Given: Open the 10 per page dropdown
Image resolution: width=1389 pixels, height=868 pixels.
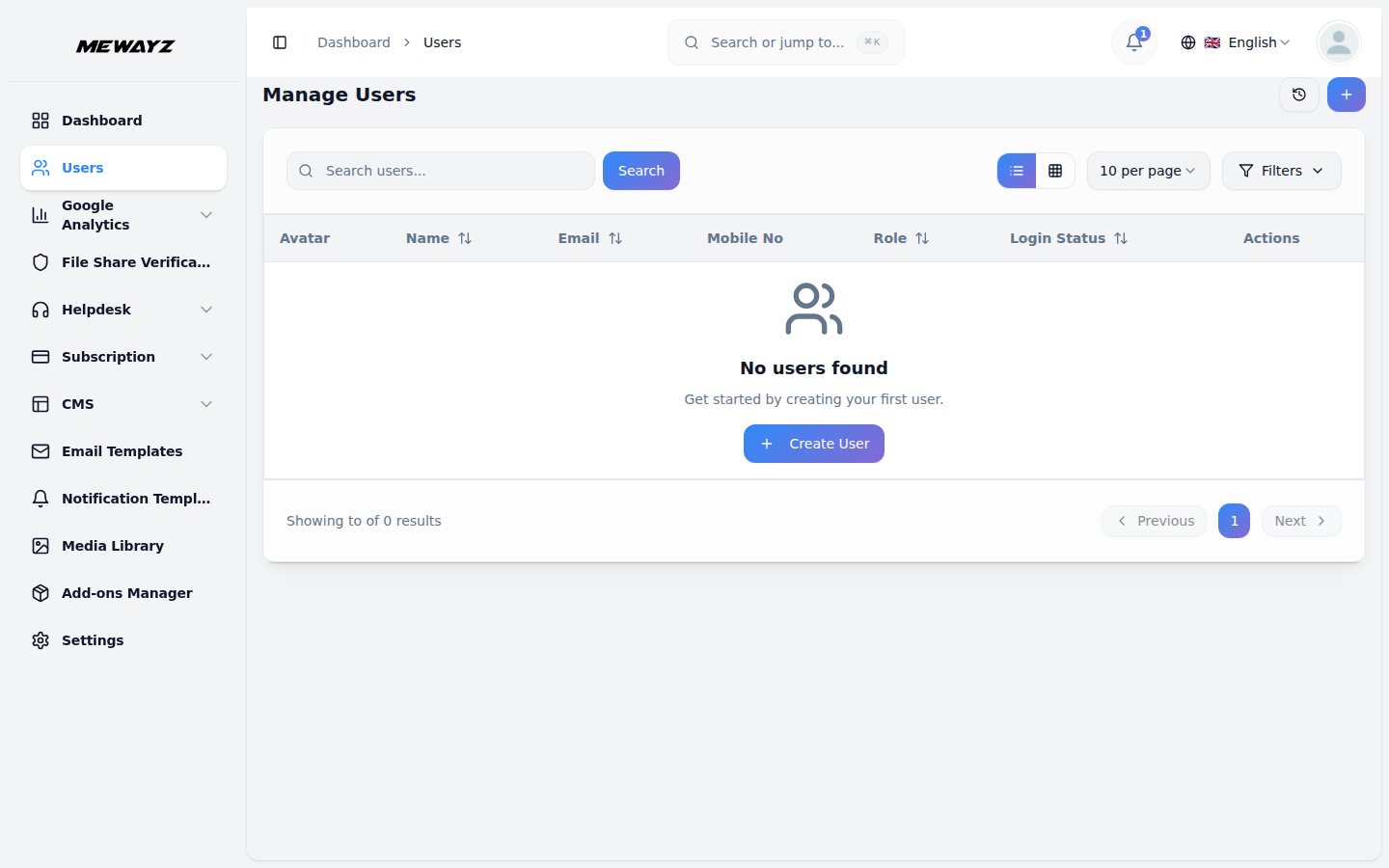Looking at the screenshot, I should [x=1148, y=171].
